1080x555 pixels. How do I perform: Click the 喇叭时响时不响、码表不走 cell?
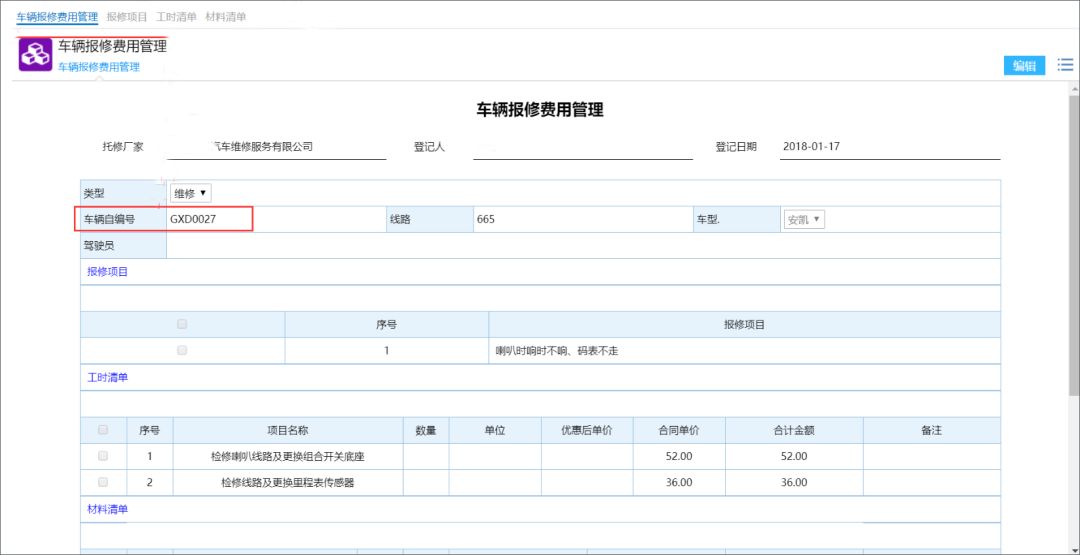pos(744,350)
